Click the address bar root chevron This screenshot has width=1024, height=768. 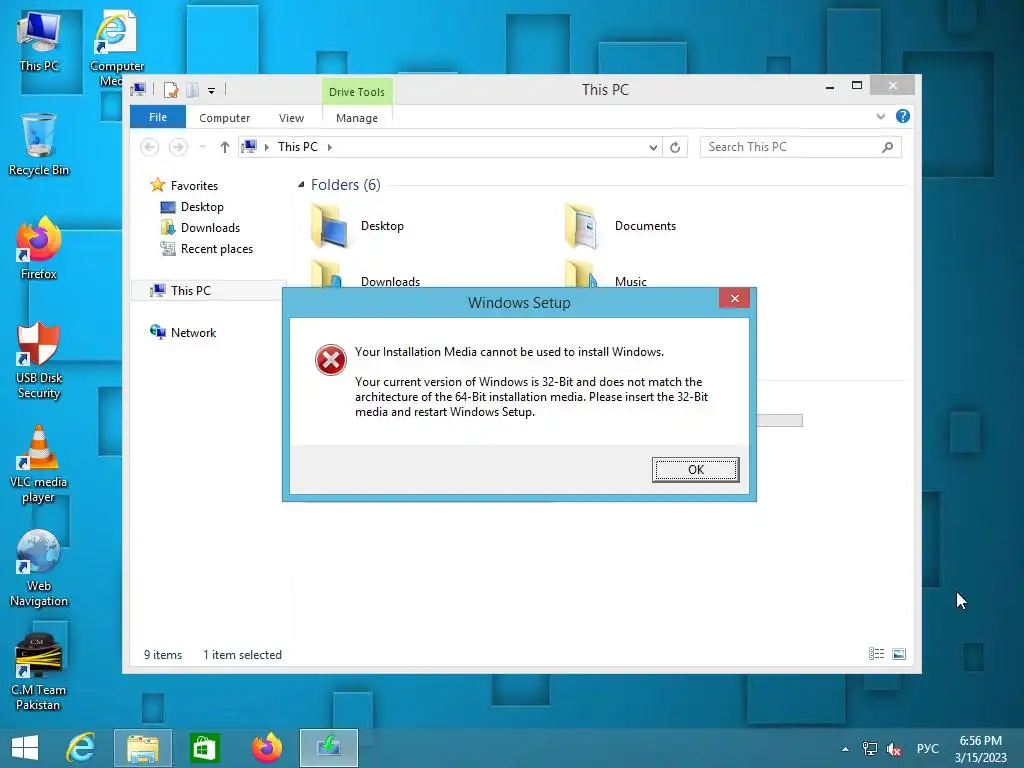click(x=266, y=147)
